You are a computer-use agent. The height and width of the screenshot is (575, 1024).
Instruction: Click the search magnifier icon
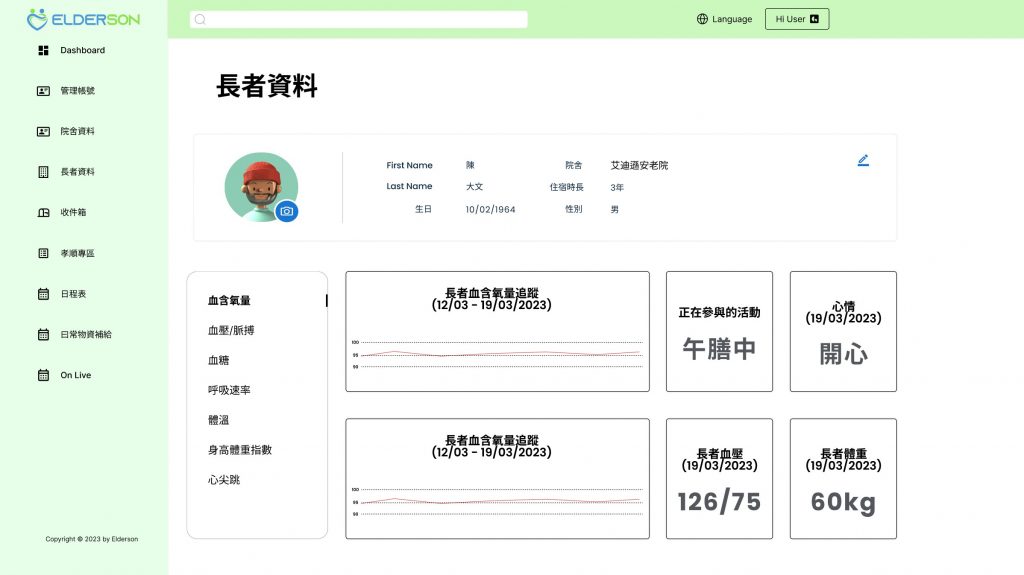(200, 20)
